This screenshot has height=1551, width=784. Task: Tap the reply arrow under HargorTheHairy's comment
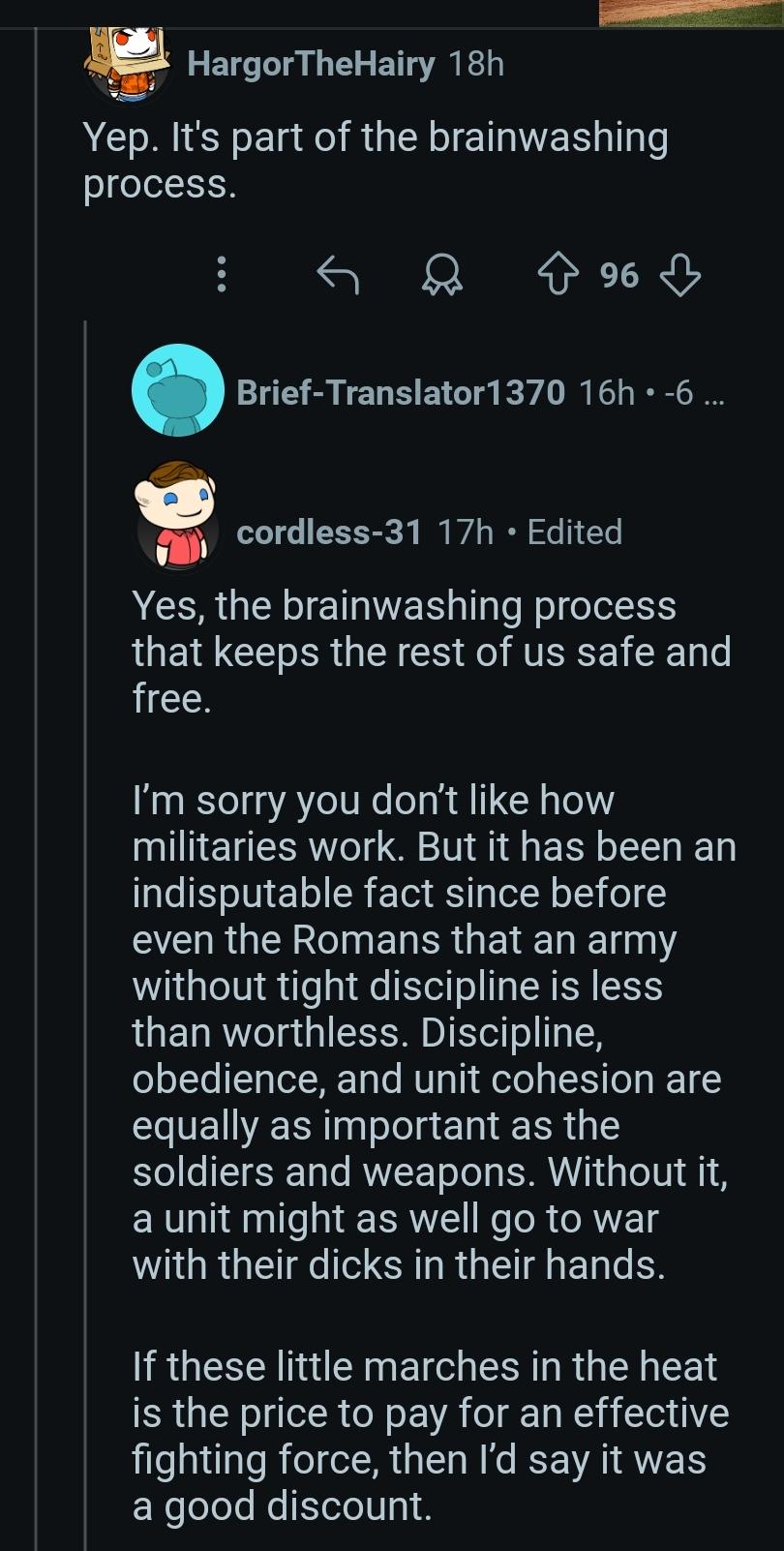pyautogui.click(x=338, y=276)
